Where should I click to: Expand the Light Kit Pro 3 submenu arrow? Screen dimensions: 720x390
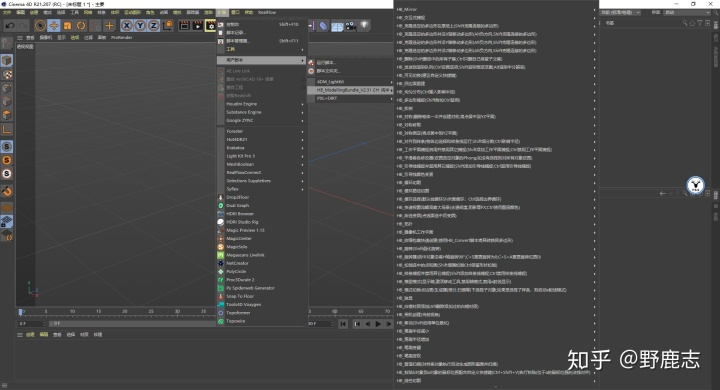pos(302,156)
